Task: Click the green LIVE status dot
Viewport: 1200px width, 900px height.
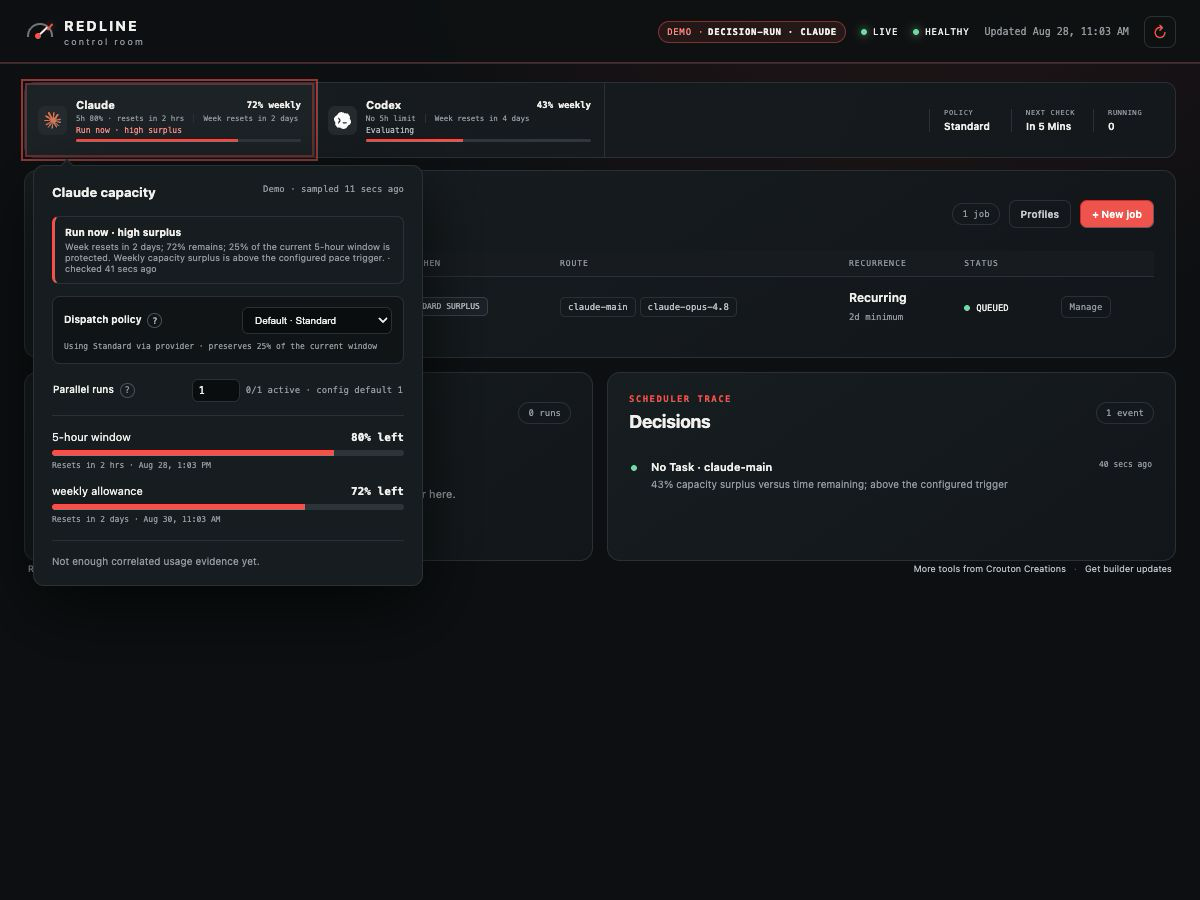Action: click(x=864, y=32)
